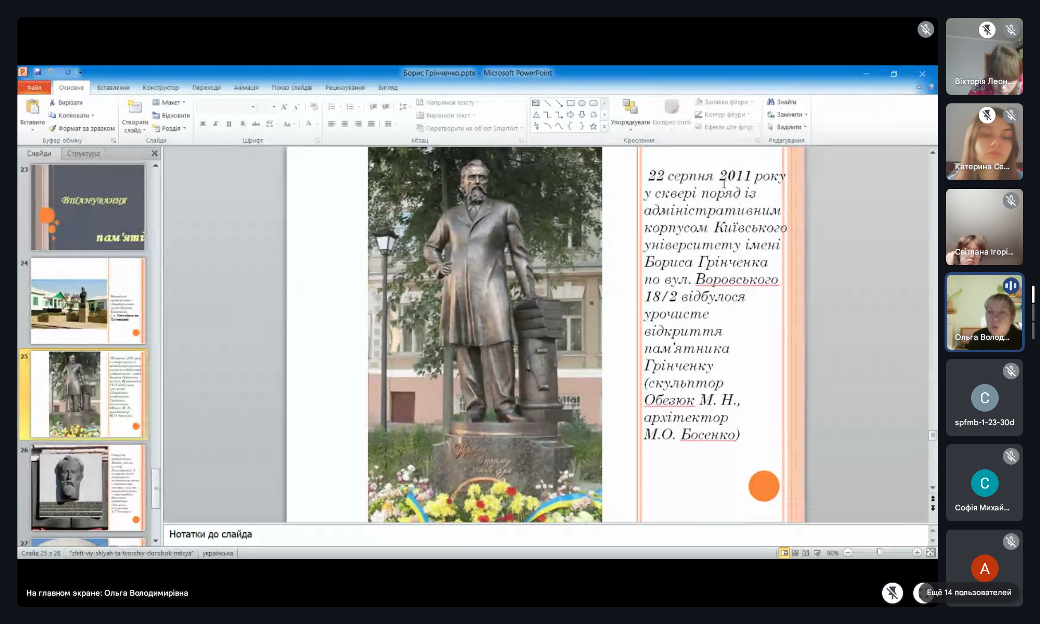Select slide 26 thumbnail
Screen dimensions: 1040x624
tap(88, 488)
